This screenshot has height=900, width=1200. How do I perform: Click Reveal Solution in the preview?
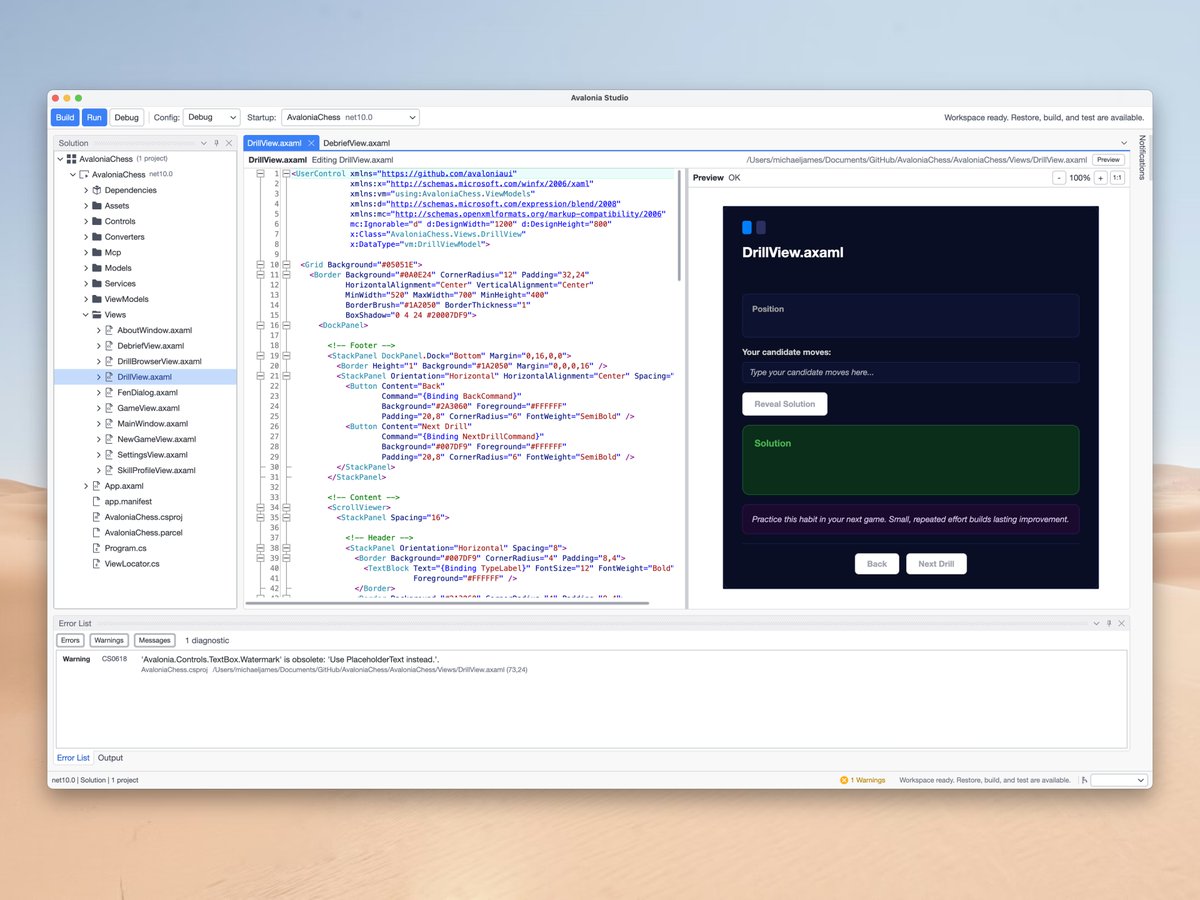[785, 404]
